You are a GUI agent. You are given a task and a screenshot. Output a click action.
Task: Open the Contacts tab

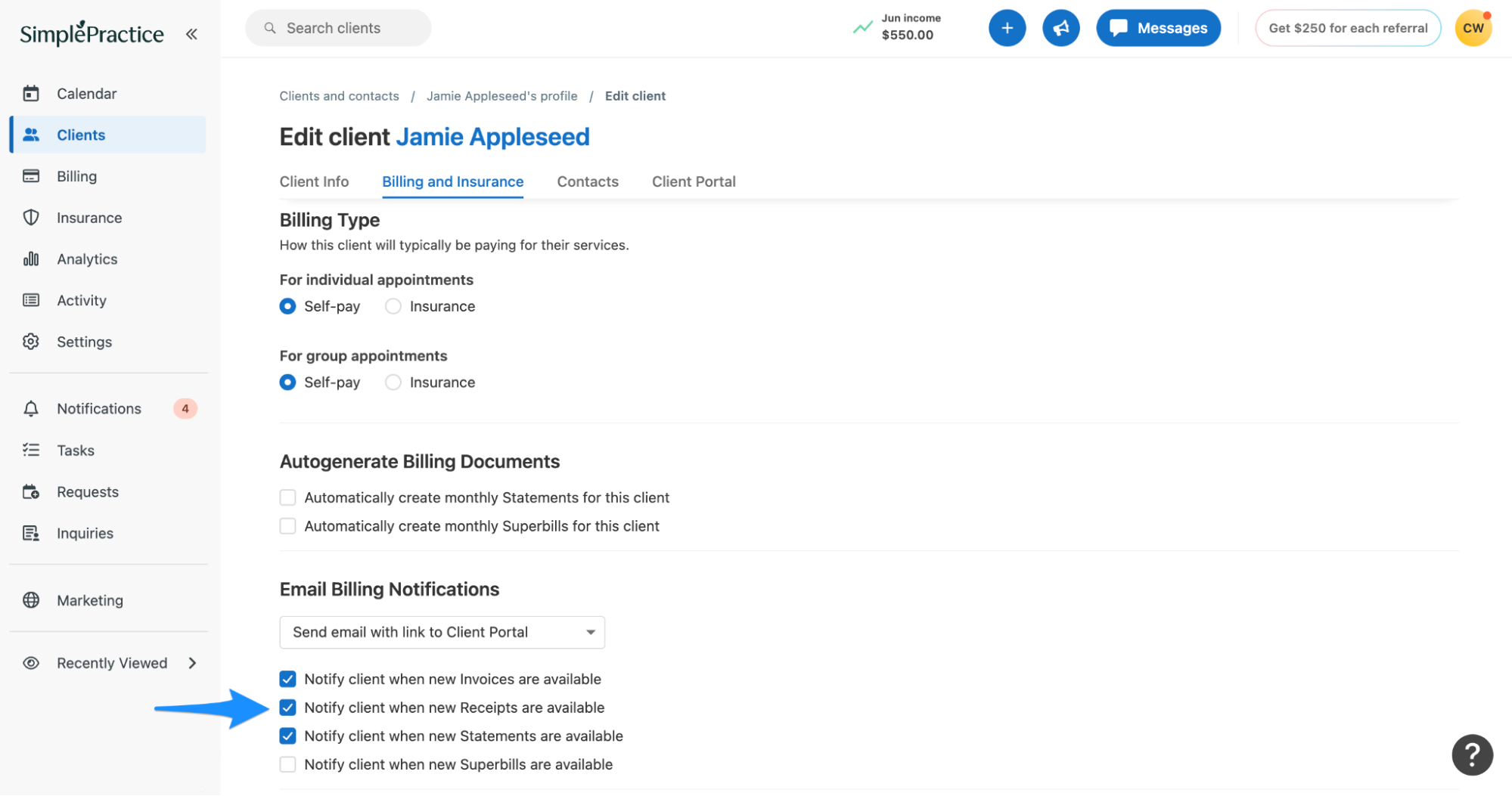[x=588, y=181]
